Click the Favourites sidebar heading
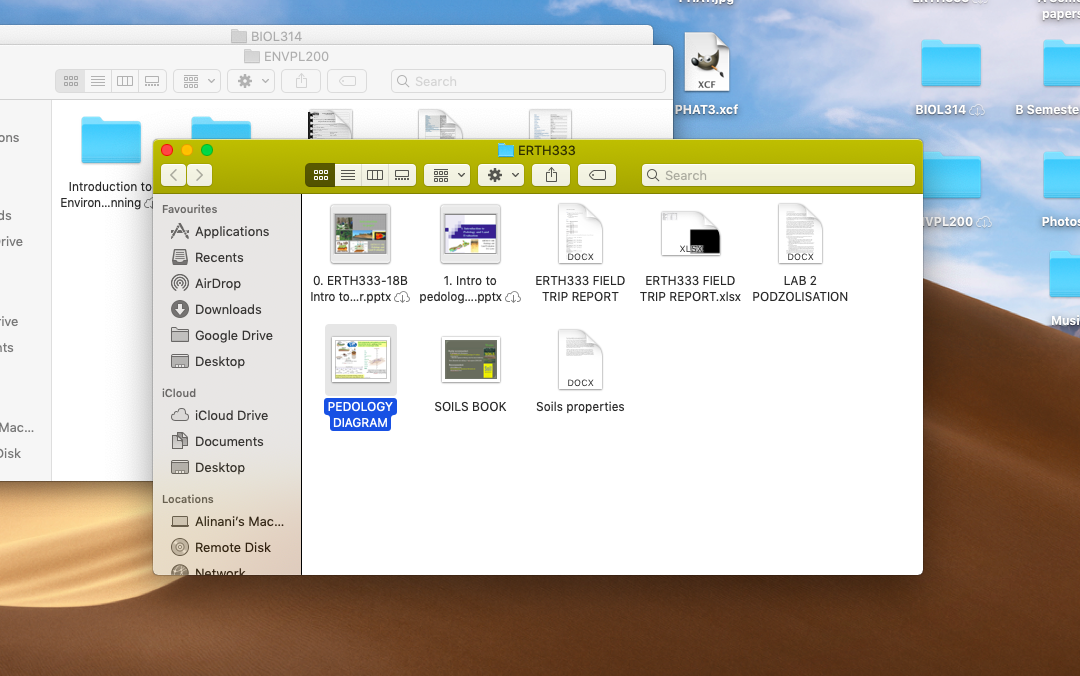The width and height of the screenshot is (1080, 676). click(189, 209)
